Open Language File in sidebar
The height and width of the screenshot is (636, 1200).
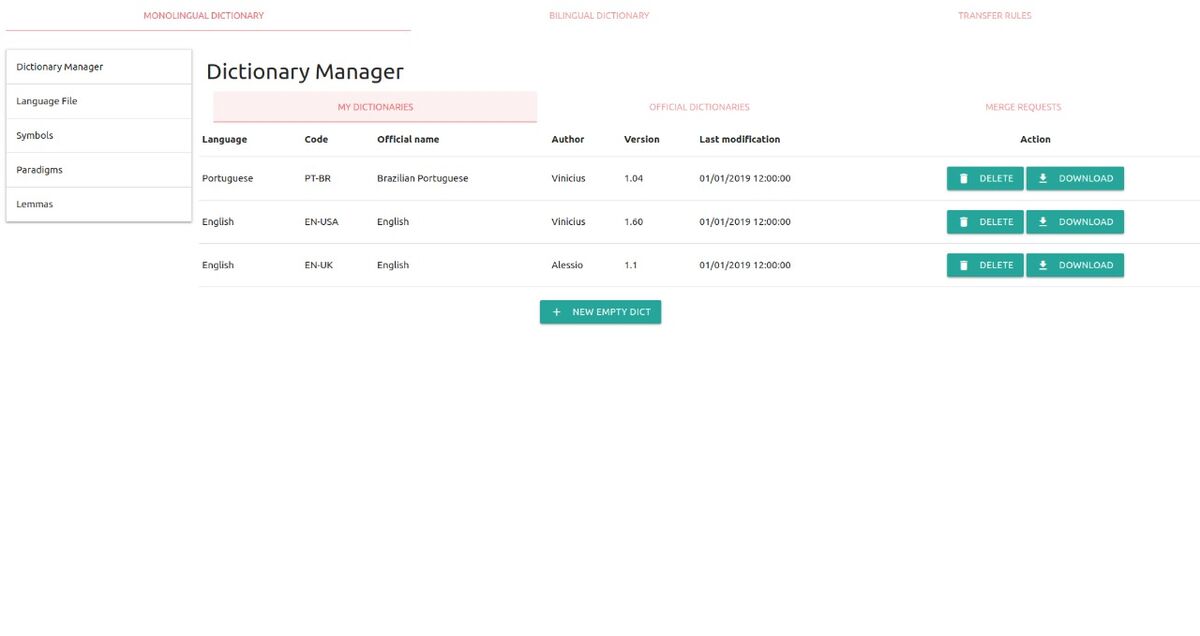(x=98, y=102)
